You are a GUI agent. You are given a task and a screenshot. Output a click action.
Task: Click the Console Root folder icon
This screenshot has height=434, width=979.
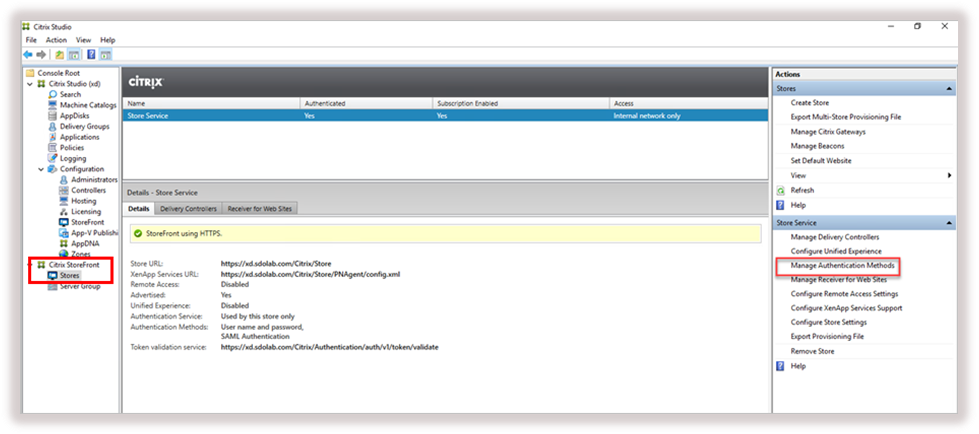coord(30,73)
